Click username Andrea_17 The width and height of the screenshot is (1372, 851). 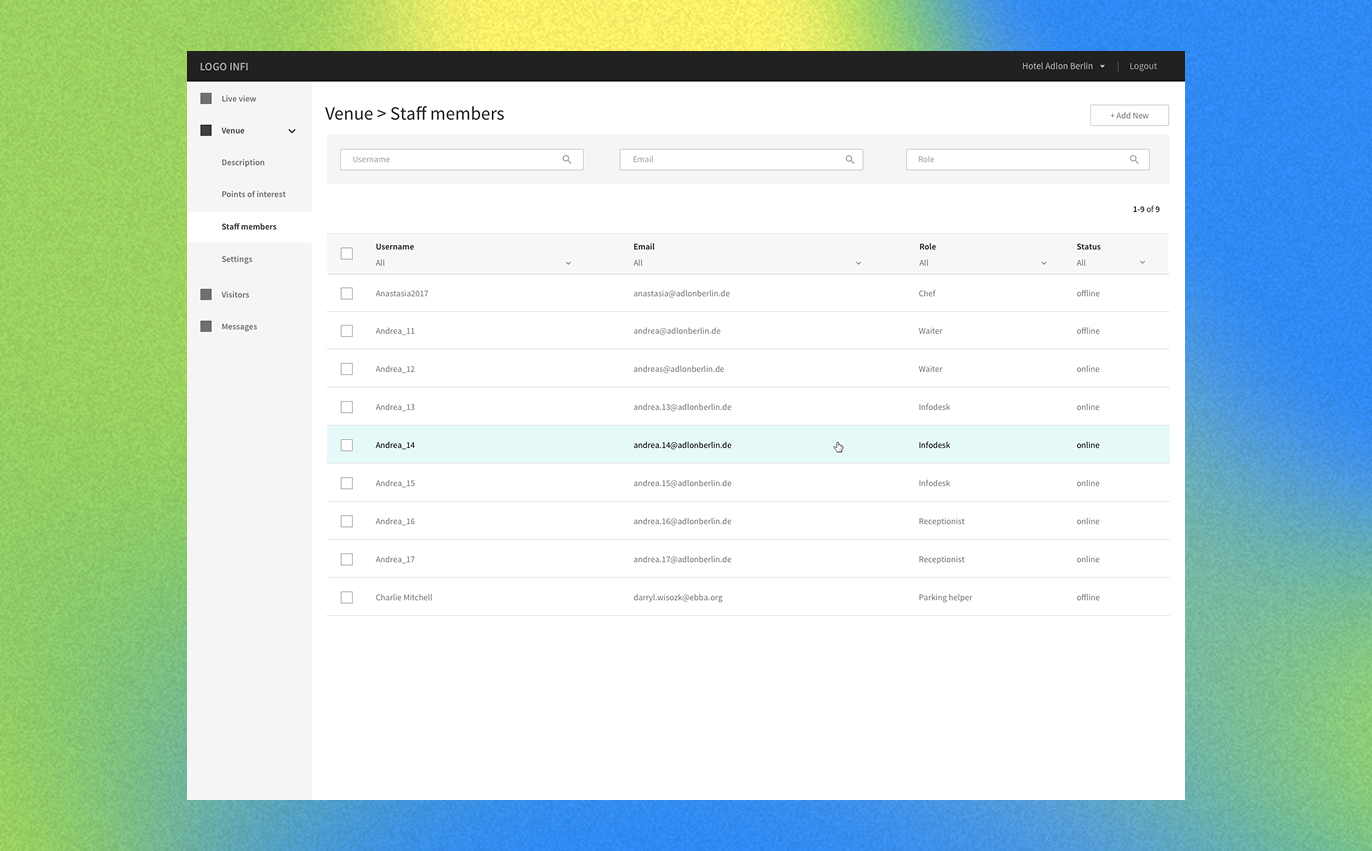[395, 559]
